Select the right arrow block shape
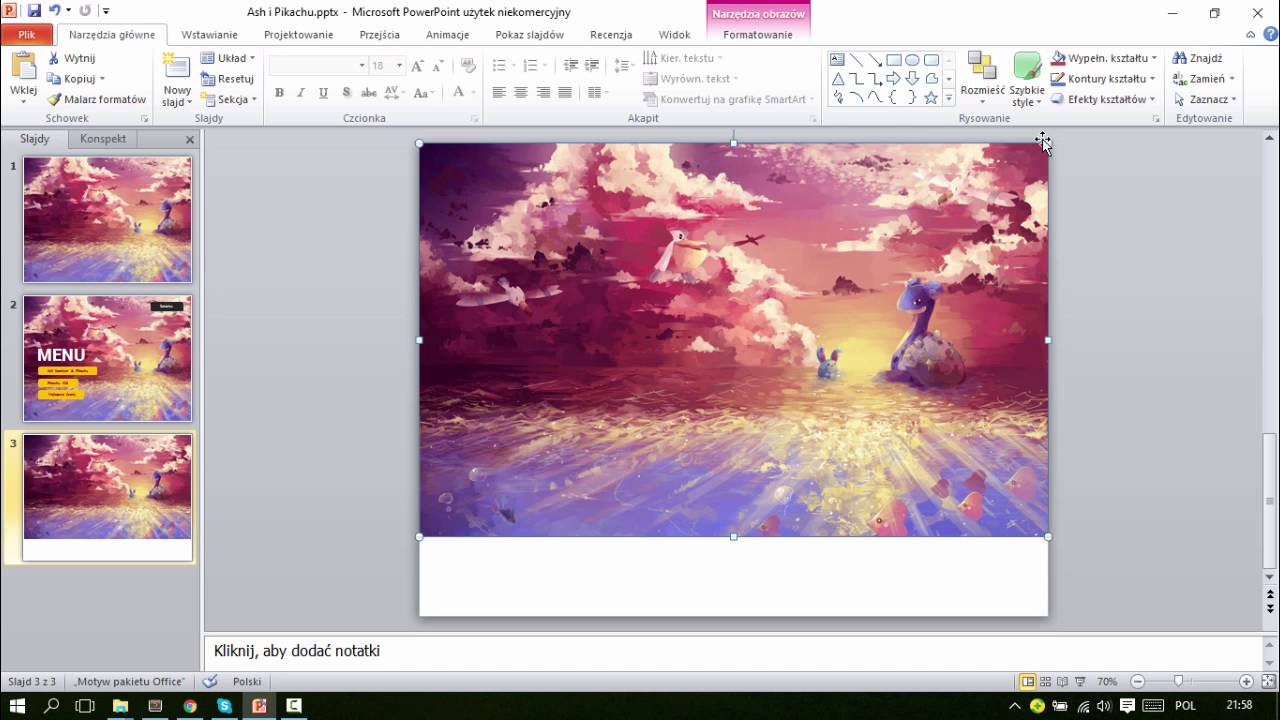The height and width of the screenshot is (720, 1280). [x=894, y=79]
